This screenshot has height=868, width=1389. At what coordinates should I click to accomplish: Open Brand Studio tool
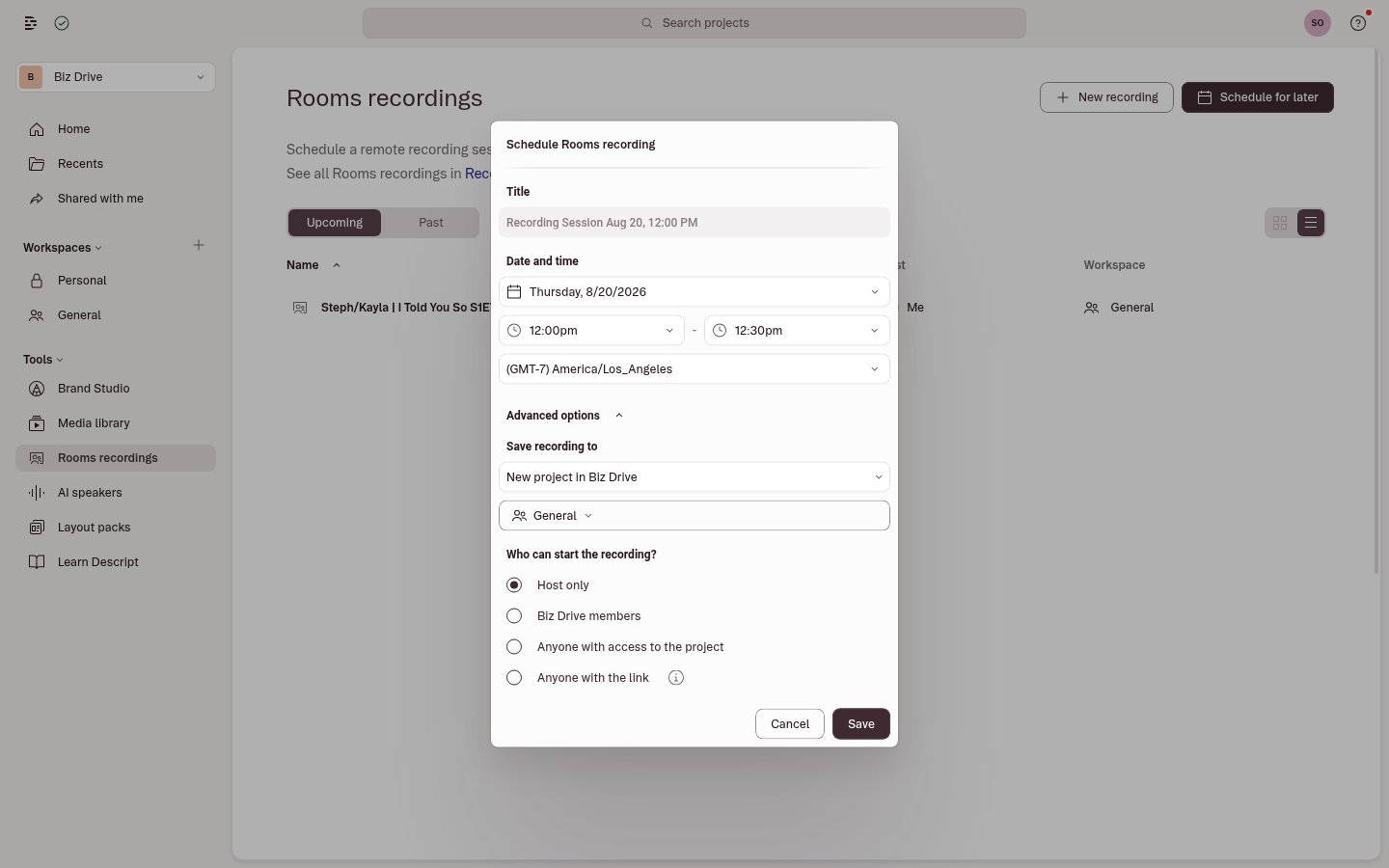pyautogui.click(x=116, y=389)
